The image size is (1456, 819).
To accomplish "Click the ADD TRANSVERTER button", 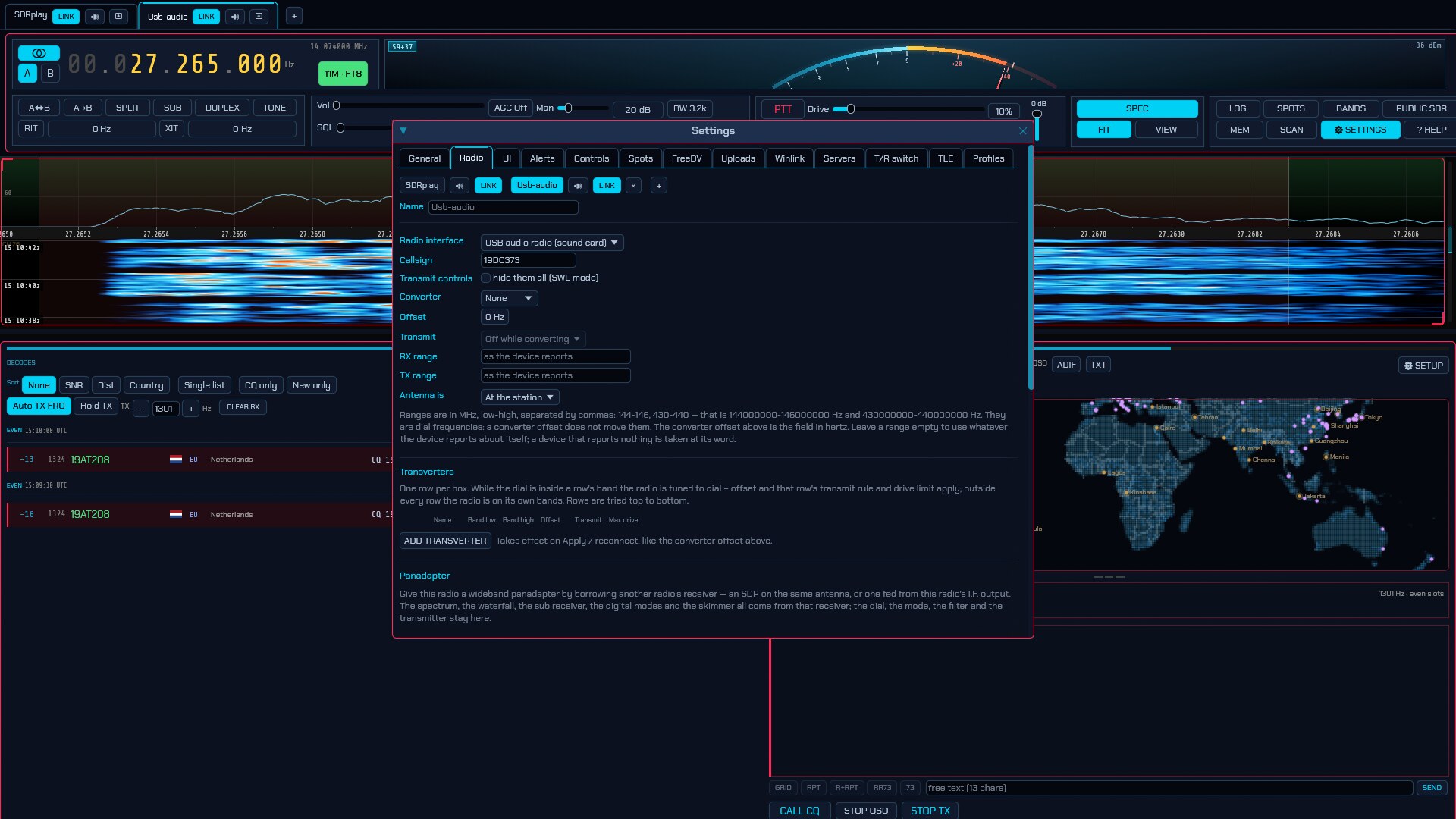I will pos(445,541).
